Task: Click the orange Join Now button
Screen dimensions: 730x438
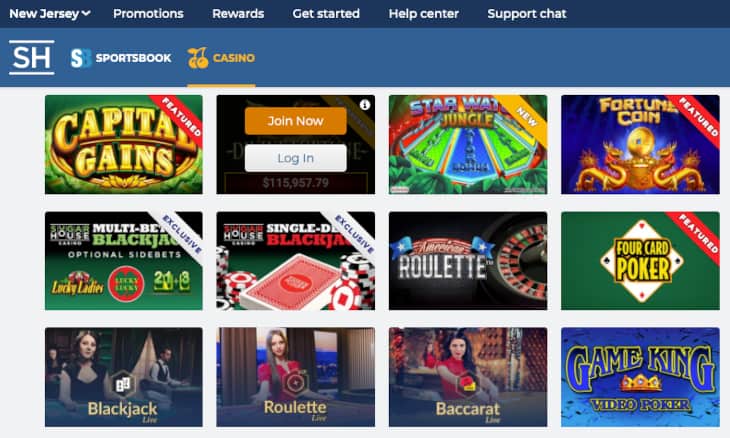Action: (x=296, y=121)
